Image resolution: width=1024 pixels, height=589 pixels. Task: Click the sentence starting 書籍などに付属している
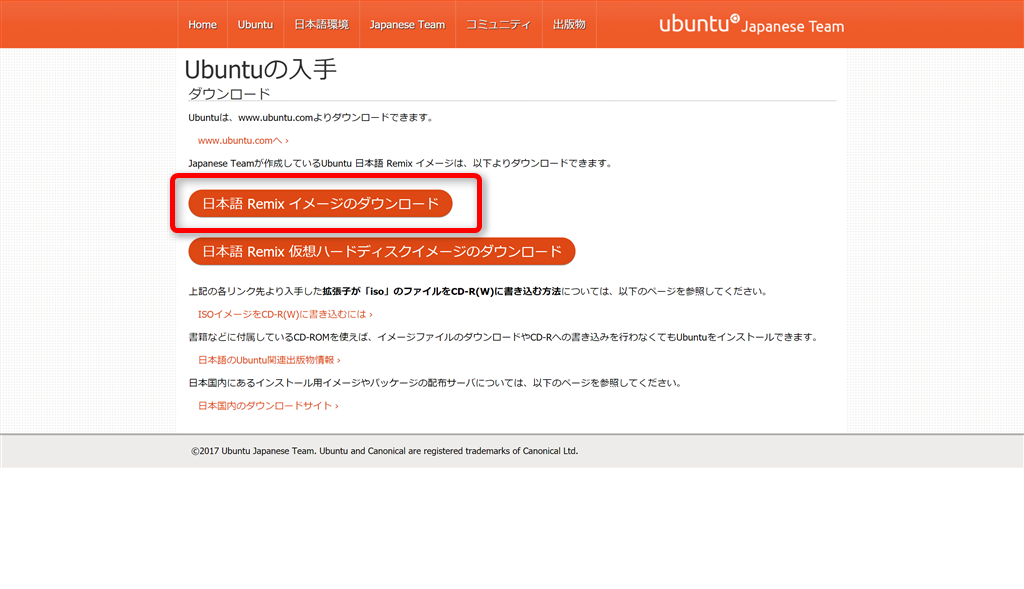point(504,337)
